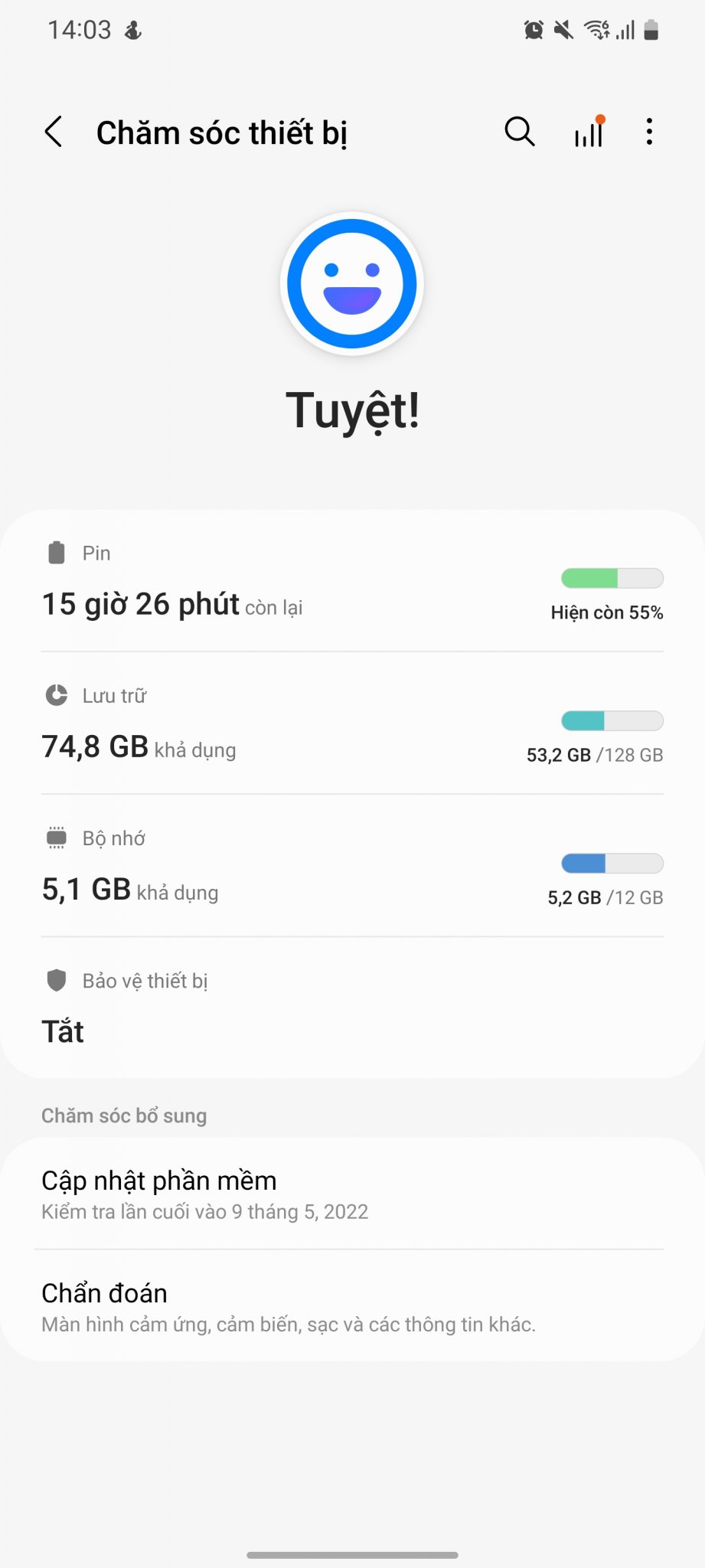Open storage showing 74,8 GB khả dụng
The width and height of the screenshot is (705, 1568).
click(139, 746)
